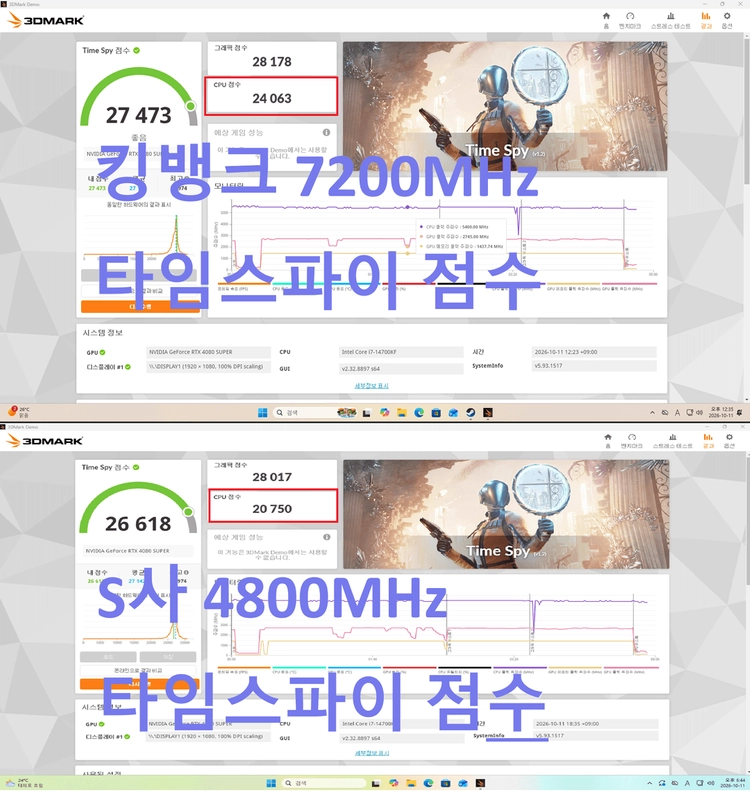Click 3DMark icon on lower taskbar
This screenshot has width=750, height=793.
pos(480,783)
